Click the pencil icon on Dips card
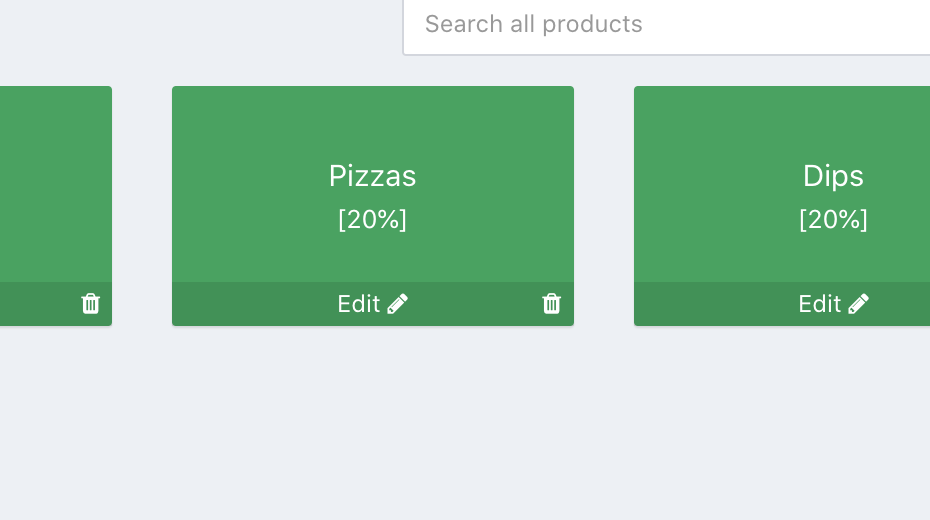 click(859, 304)
